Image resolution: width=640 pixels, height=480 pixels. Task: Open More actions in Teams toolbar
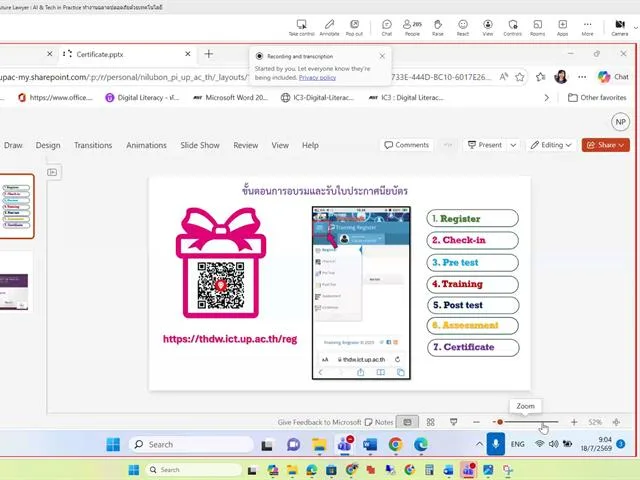pyautogui.click(x=587, y=28)
